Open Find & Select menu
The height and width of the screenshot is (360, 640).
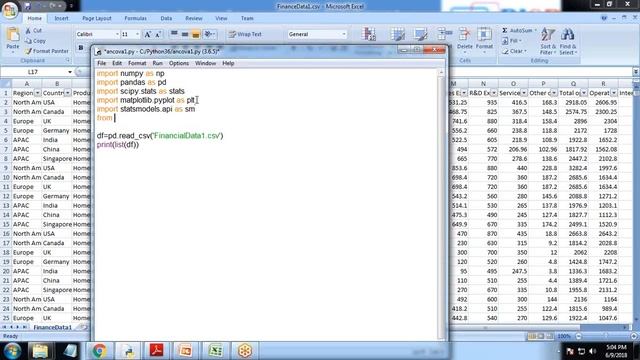click(568, 41)
